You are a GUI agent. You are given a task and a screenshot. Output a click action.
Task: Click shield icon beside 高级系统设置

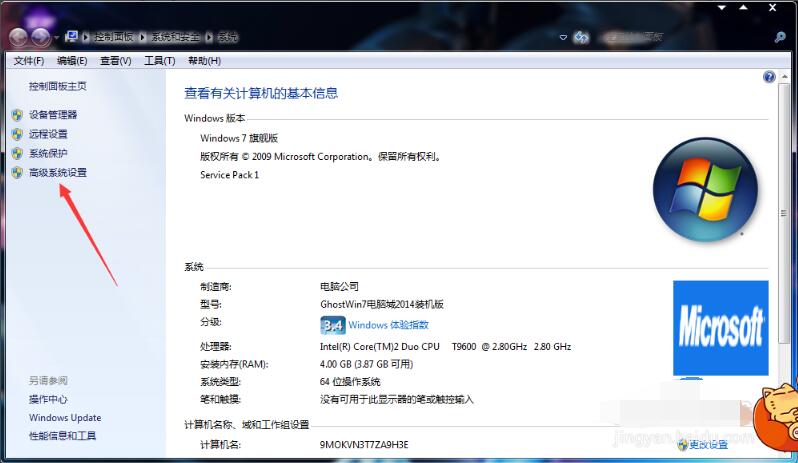17,173
